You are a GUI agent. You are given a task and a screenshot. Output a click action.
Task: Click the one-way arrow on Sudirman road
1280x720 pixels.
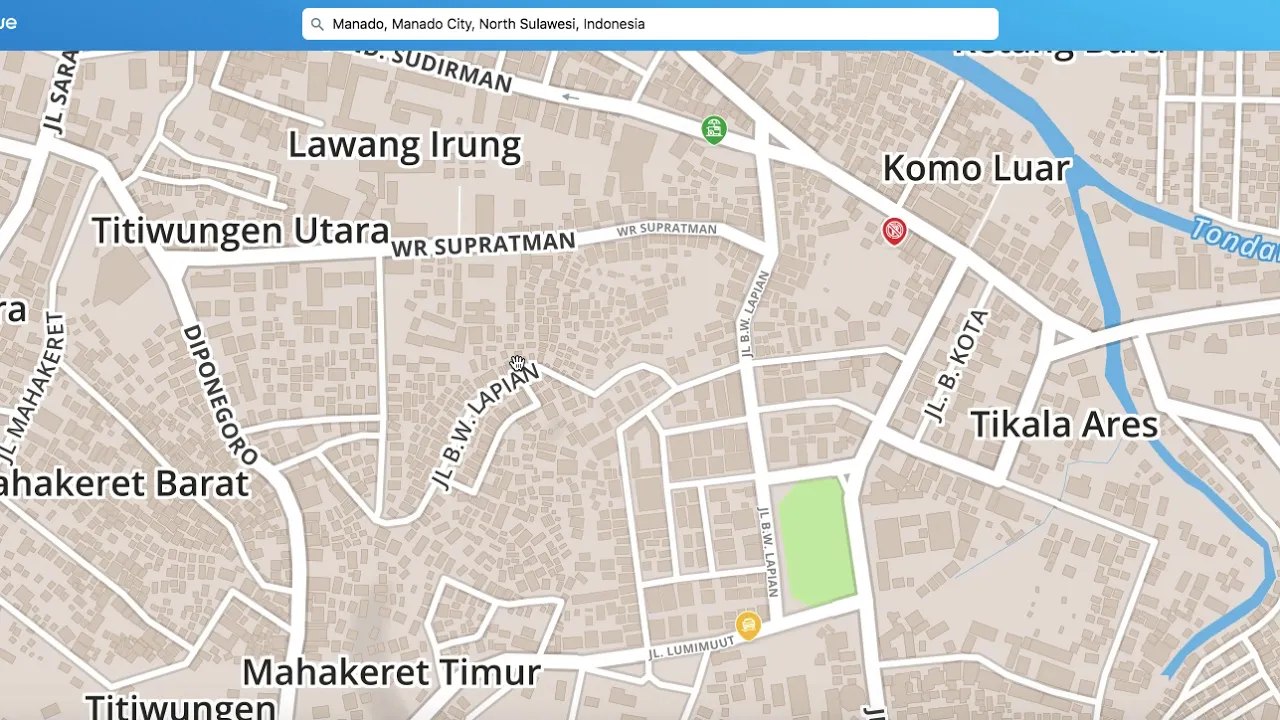point(571,97)
